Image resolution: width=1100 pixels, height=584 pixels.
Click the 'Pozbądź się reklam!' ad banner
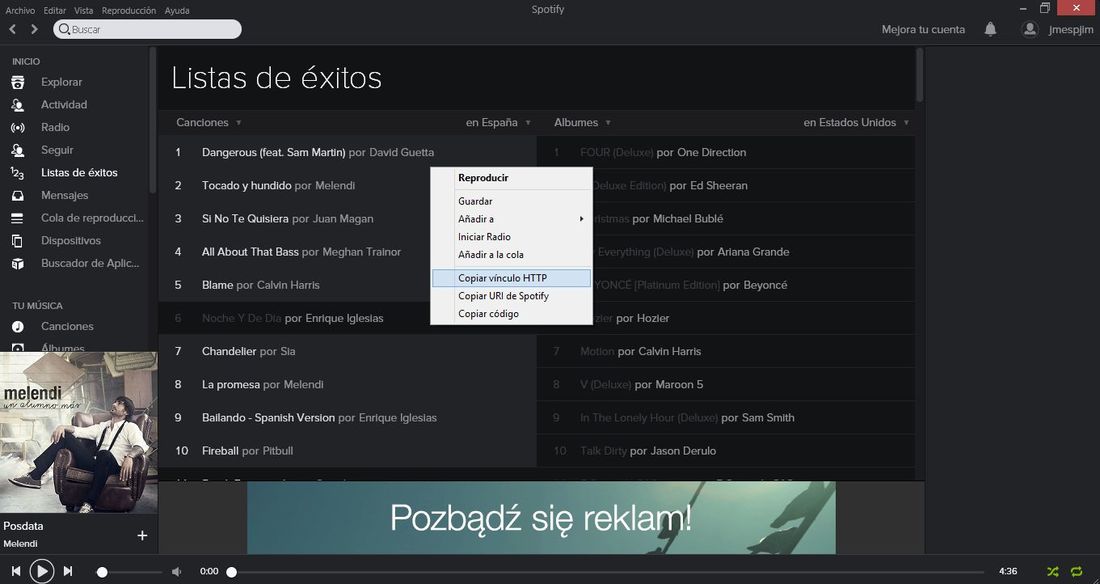[541, 518]
